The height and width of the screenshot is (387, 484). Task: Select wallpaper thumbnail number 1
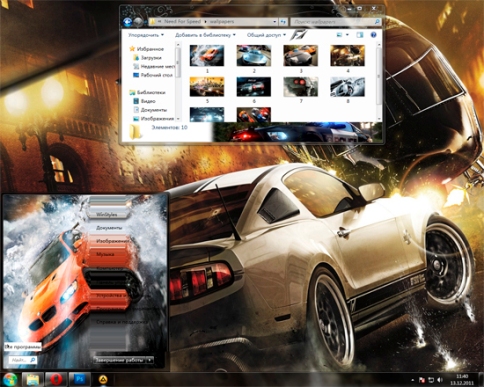(x=207, y=56)
